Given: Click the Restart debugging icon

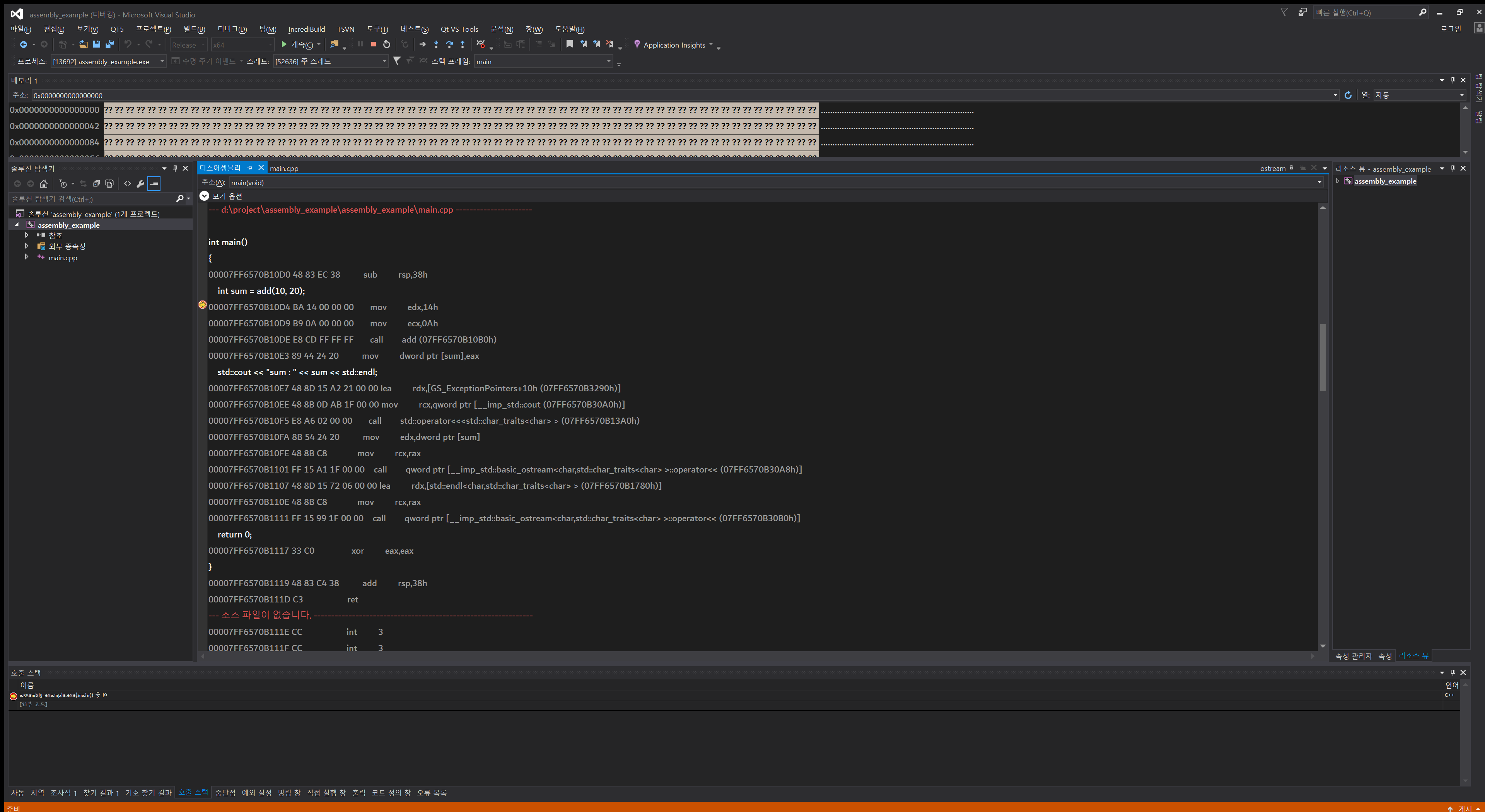Looking at the screenshot, I should click(387, 44).
